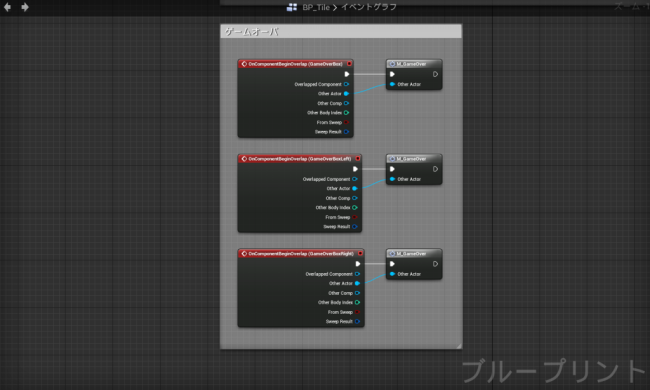Image resolution: width=650 pixels, height=390 pixels.
Task: Click exec output pin of GameOverBox event
Action: coord(347,74)
